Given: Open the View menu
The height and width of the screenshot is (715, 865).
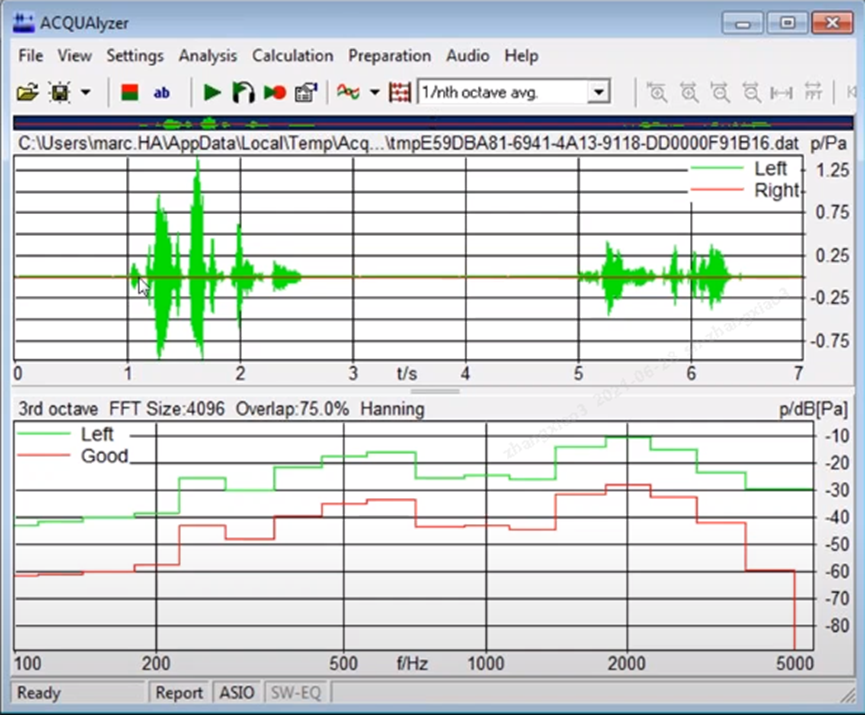Looking at the screenshot, I should click(x=74, y=56).
